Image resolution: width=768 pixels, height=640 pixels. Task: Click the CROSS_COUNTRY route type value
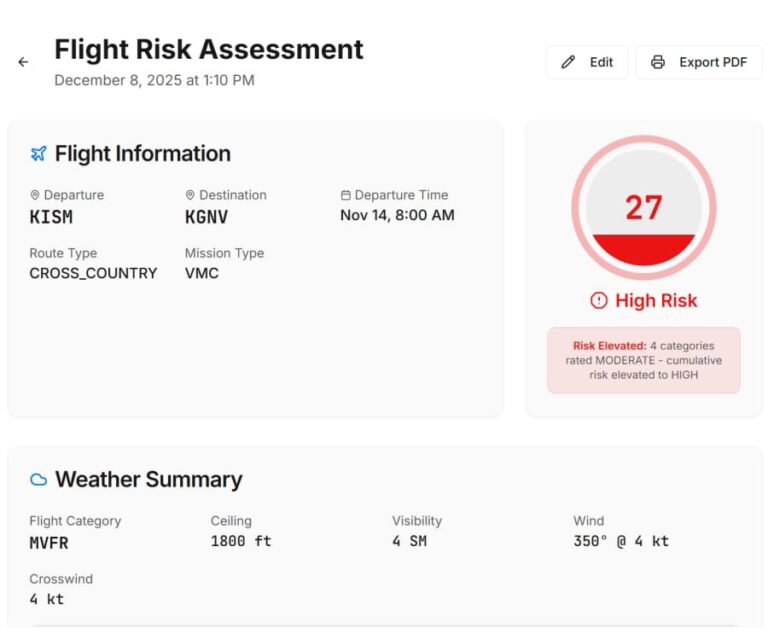pyautogui.click(x=93, y=273)
